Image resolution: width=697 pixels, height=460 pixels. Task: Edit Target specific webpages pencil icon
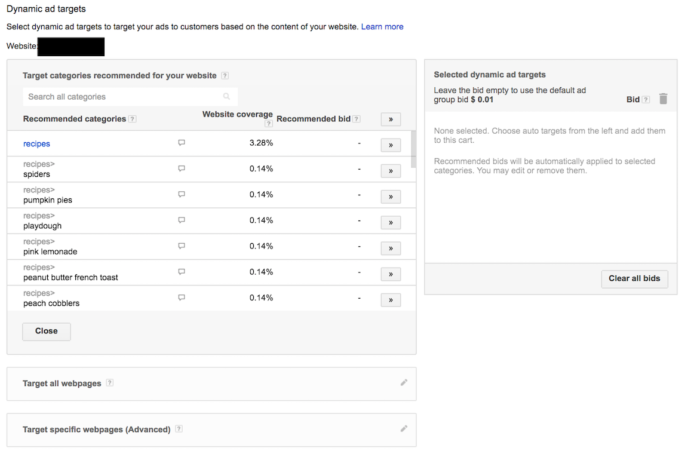coord(404,428)
